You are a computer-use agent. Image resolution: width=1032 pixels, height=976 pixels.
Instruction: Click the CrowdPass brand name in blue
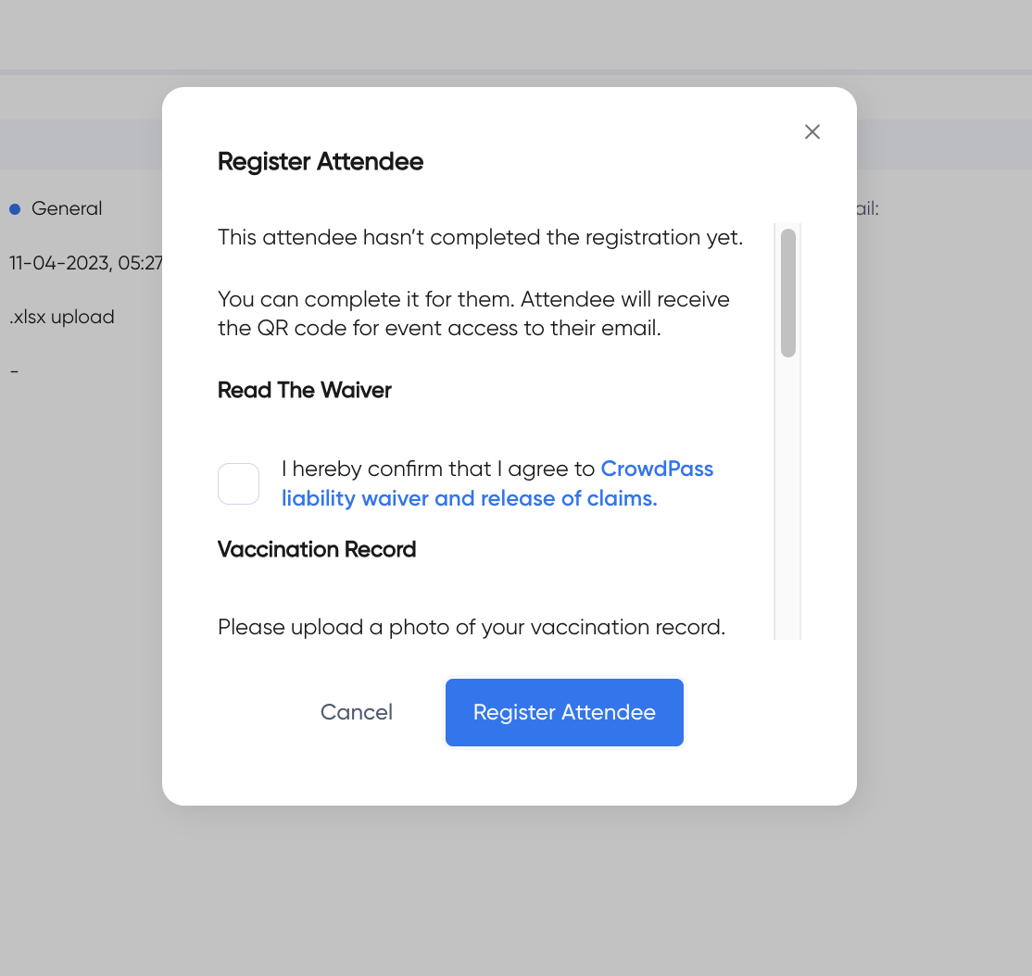[657, 468]
